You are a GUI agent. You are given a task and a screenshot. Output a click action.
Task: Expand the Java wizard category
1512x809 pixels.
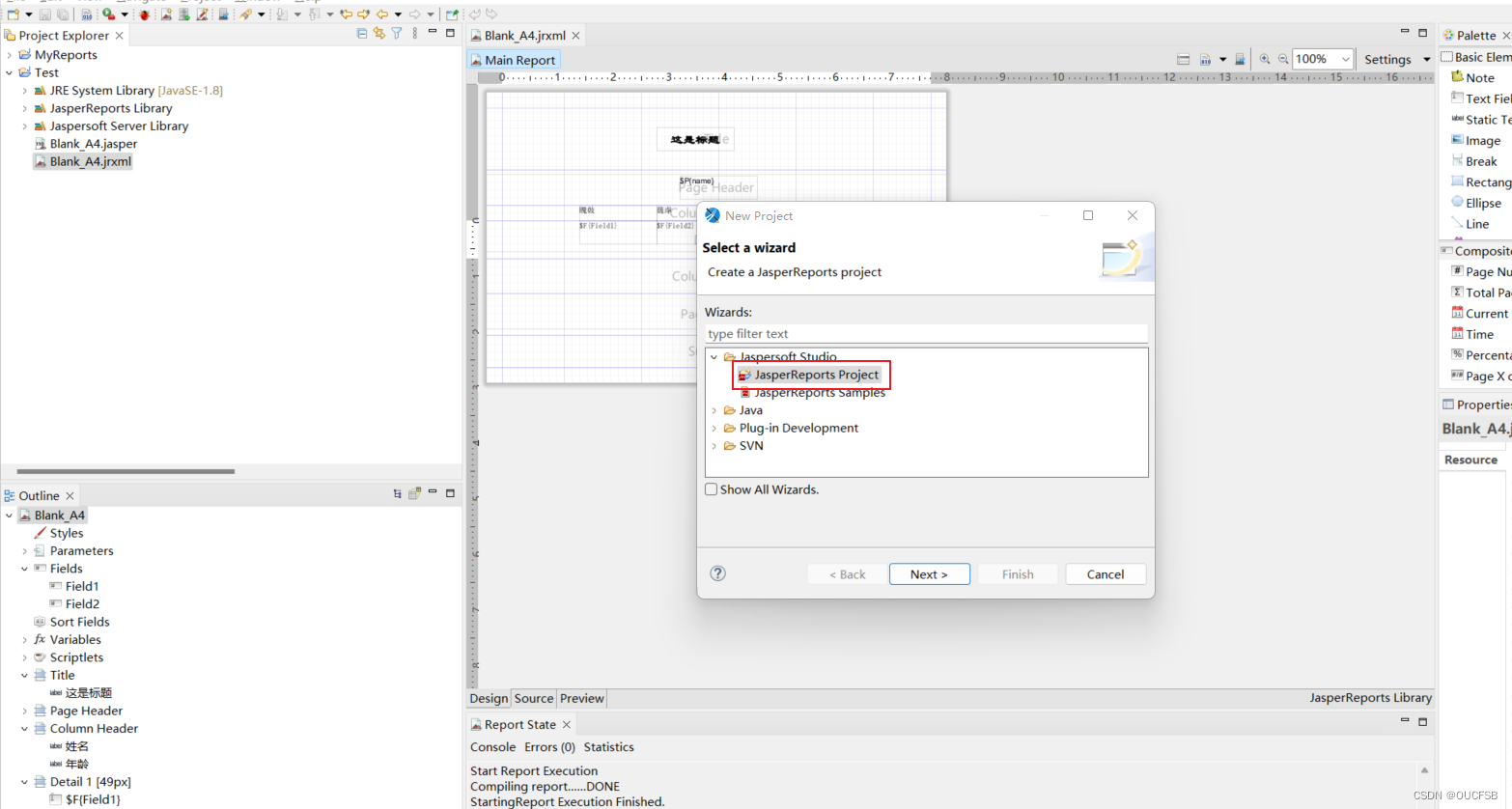(x=714, y=410)
